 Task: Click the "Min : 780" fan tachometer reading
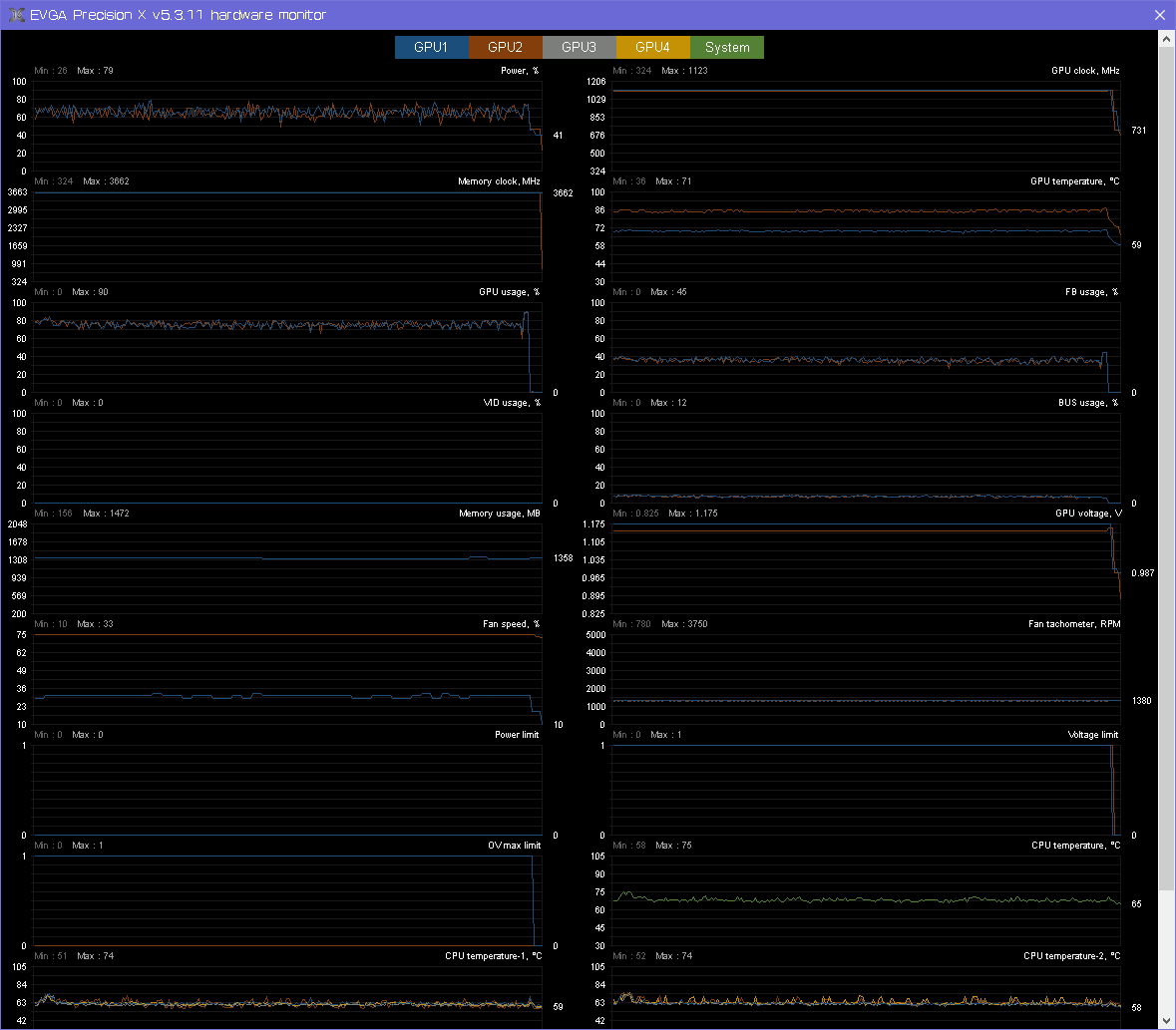click(631, 624)
